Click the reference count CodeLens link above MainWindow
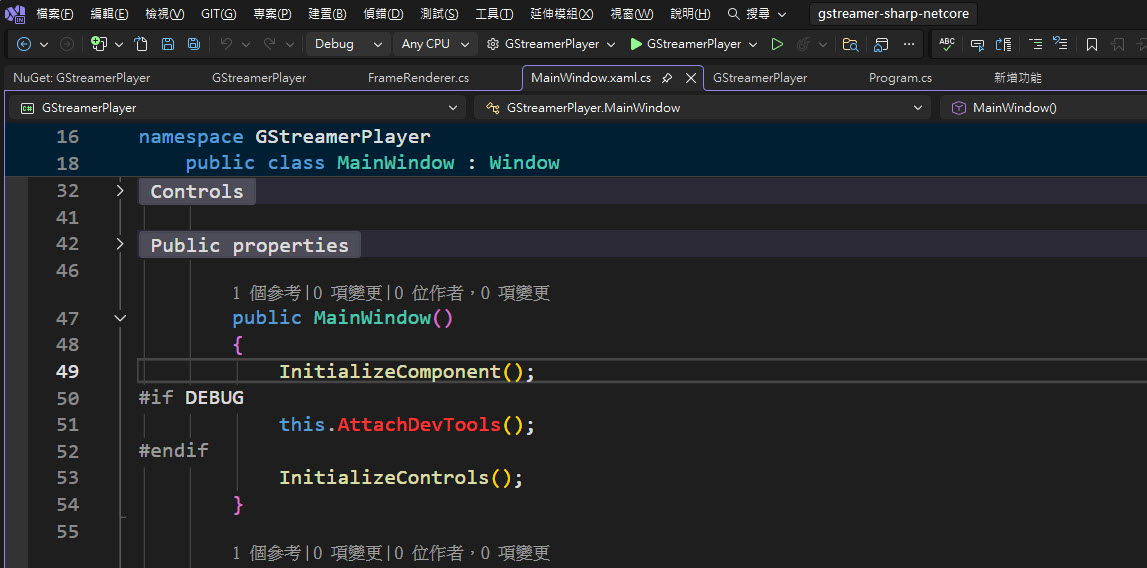1147x568 pixels. pyautogui.click(x=266, y=293)
